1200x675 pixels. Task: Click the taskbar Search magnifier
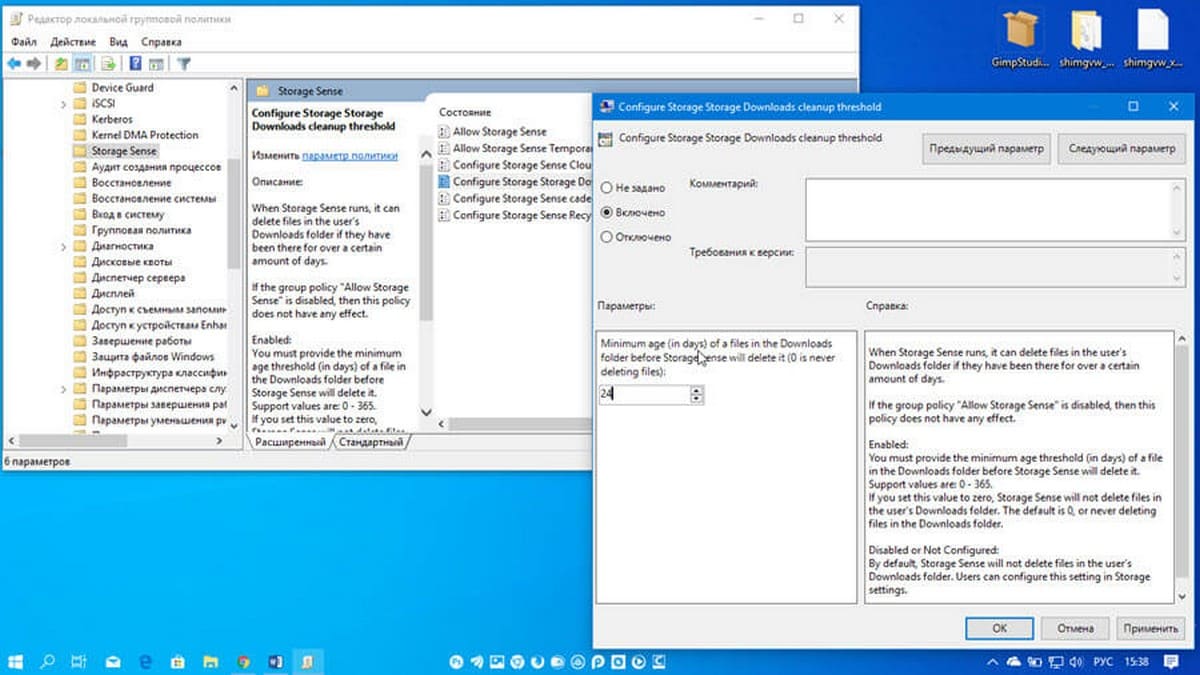click(47, 661)
